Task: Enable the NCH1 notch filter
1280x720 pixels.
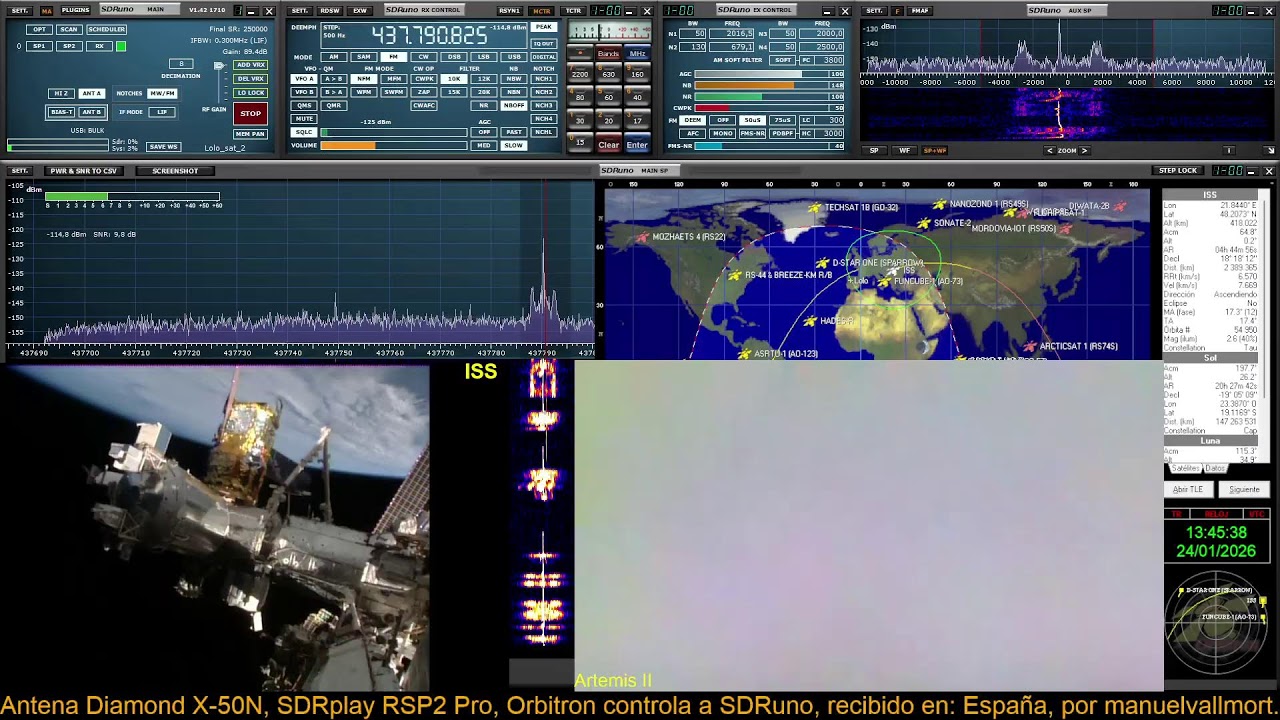Action: (x=544, y=79)
